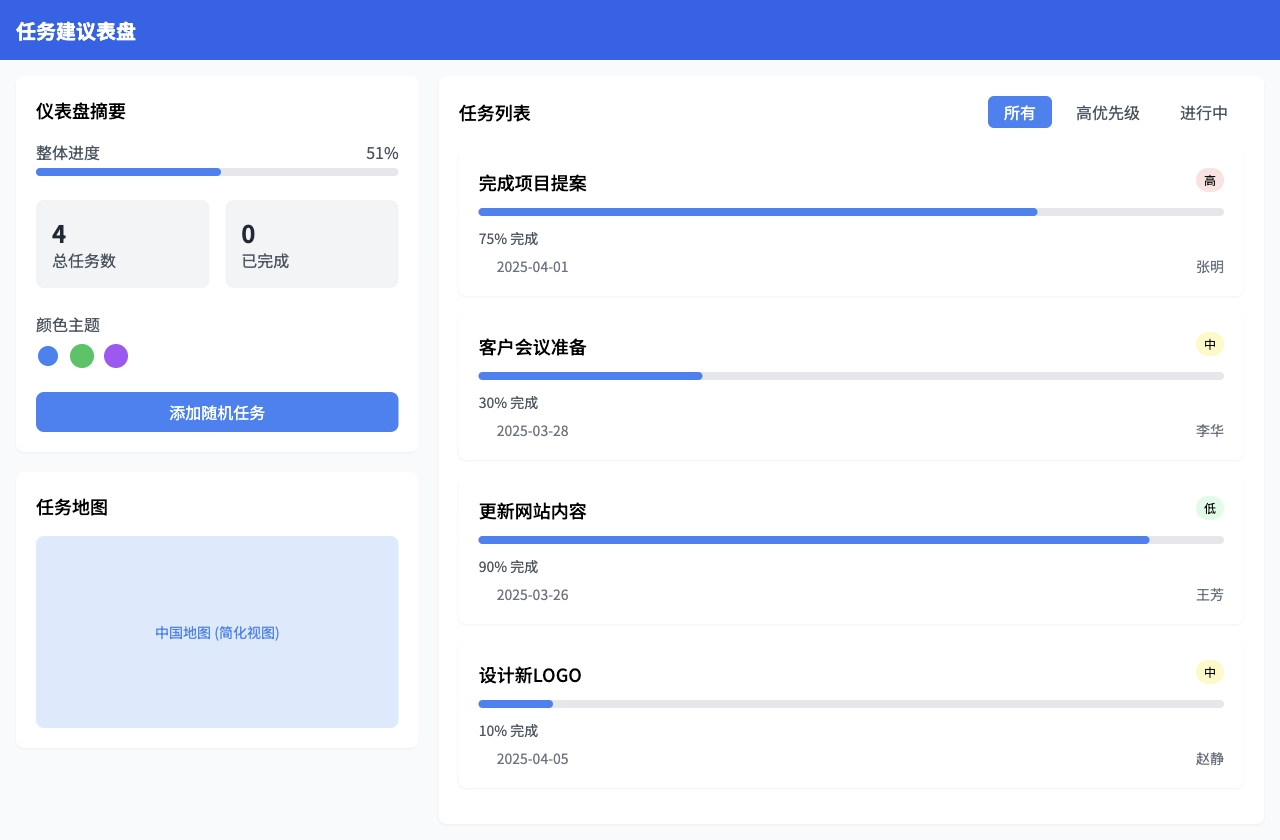This screenshot has width=1280, height=840.
Task: Click the 中 priority badge on 客户会议准备
Action: 1209,345
